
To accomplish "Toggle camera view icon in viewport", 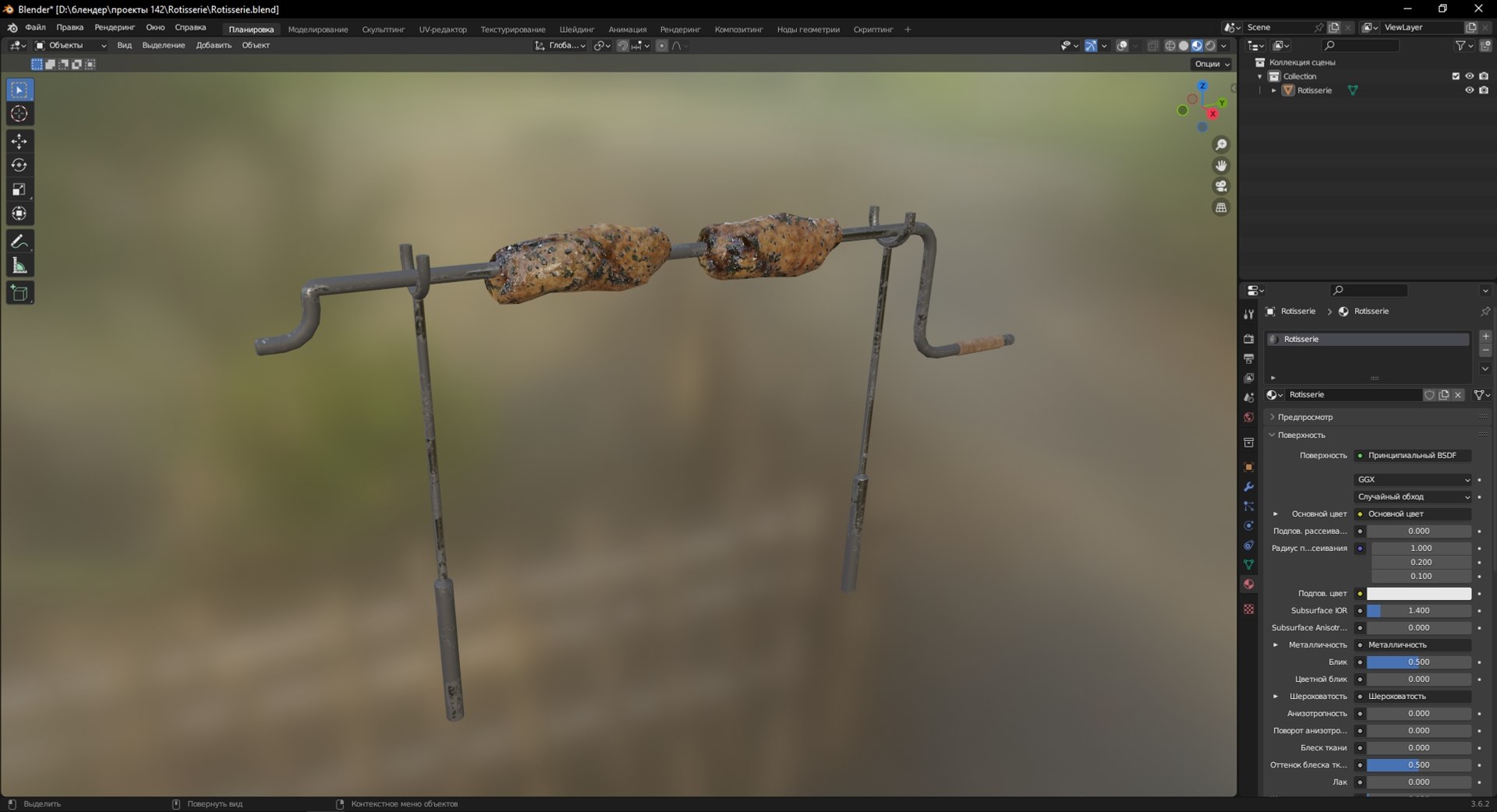I will pyautogui.click(x=1221, y=186).
